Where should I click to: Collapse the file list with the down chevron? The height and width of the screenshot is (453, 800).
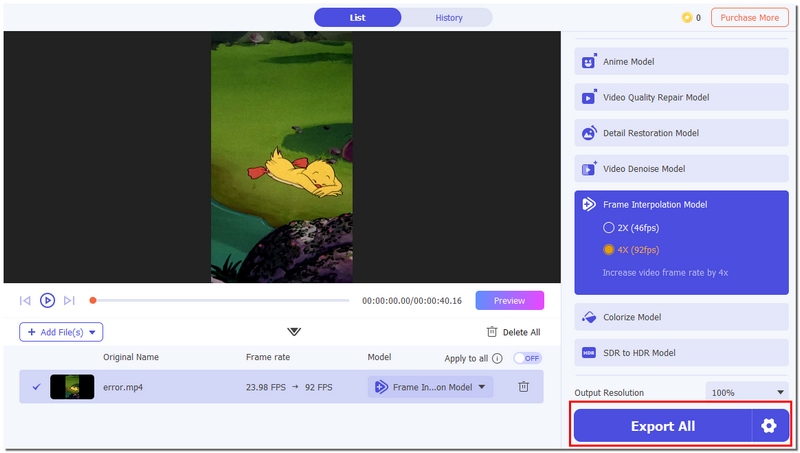294,332
